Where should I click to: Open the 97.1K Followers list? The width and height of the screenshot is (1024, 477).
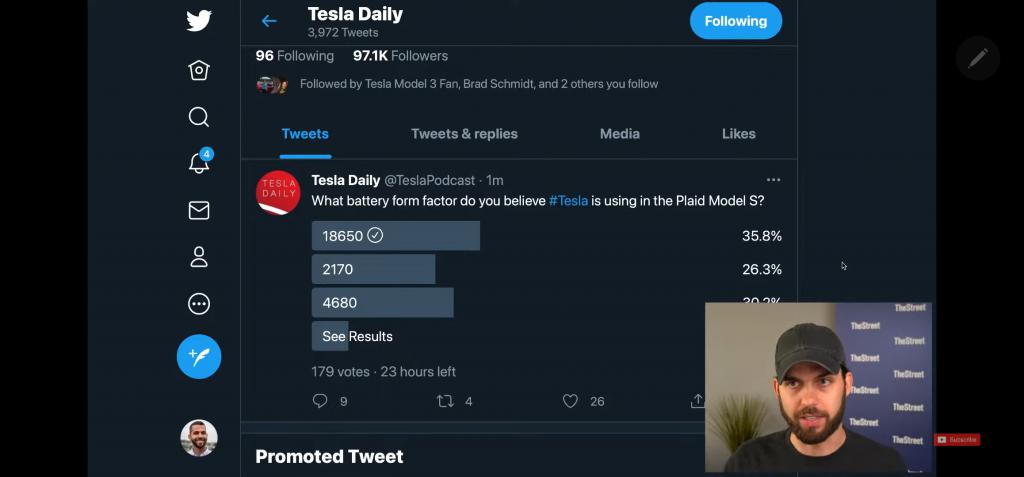400,56
